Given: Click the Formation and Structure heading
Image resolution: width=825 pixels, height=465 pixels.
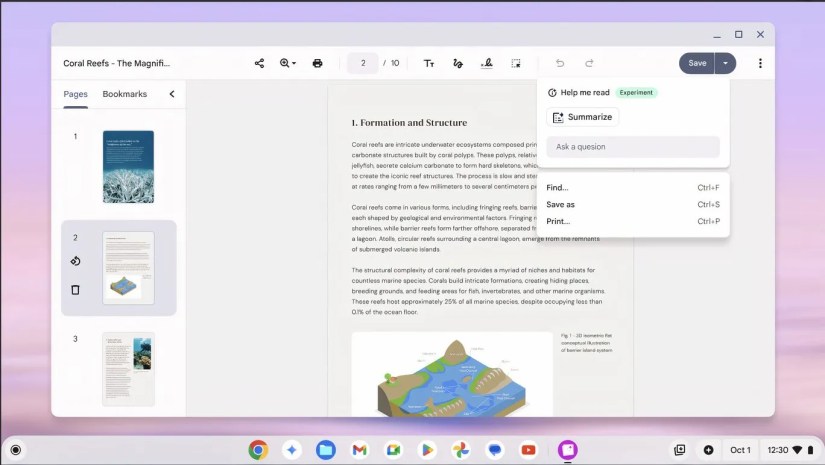Looking at the screenshot, I should coord(409,123).
